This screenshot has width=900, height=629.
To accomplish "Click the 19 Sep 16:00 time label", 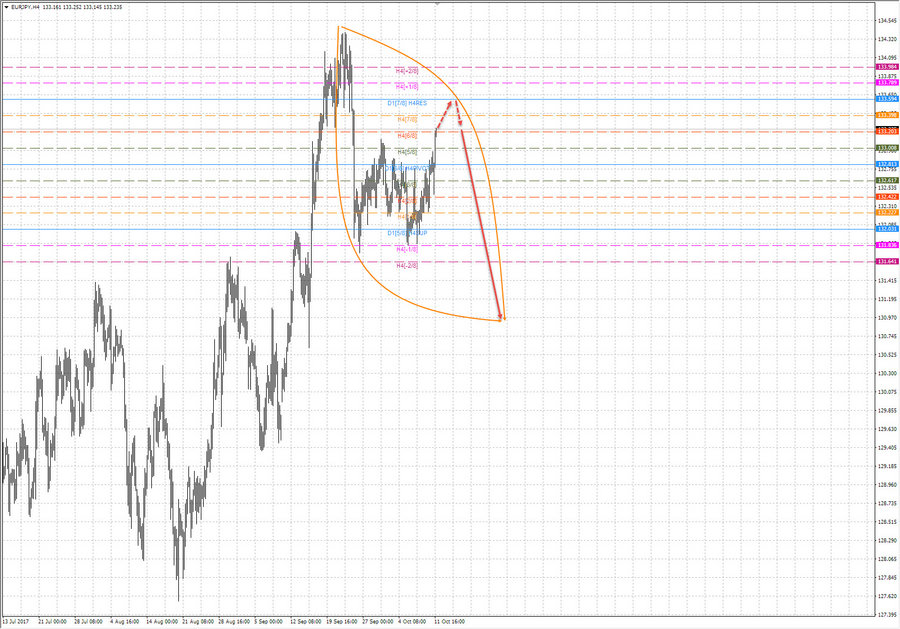I will [342, 622].
